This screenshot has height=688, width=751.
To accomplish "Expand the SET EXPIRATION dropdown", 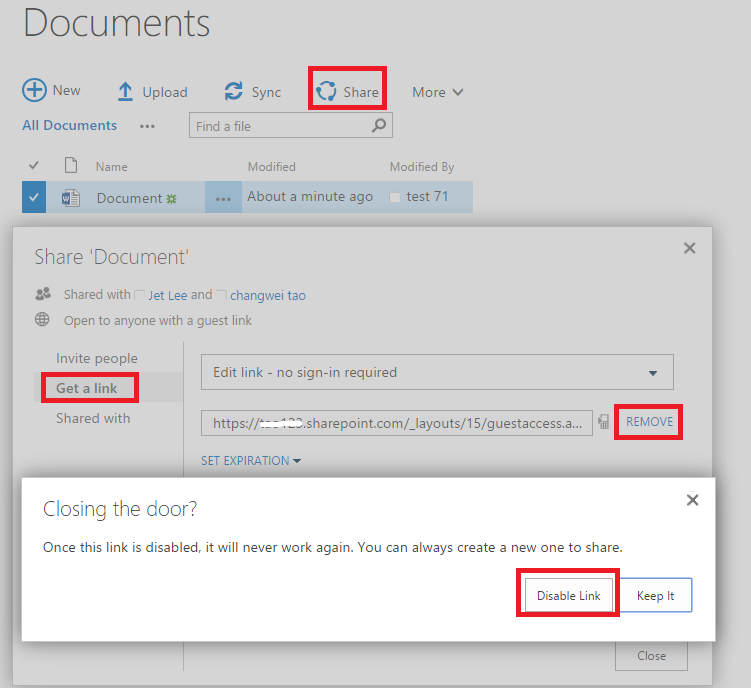I will coord(251,460).
